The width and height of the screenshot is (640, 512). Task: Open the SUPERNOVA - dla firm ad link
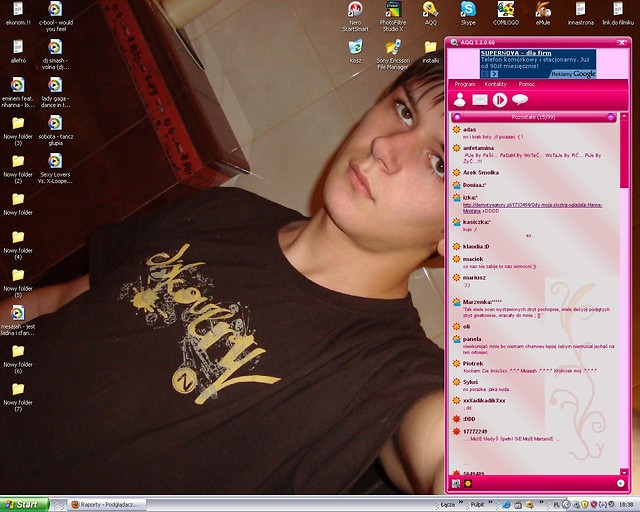point(516,53)
